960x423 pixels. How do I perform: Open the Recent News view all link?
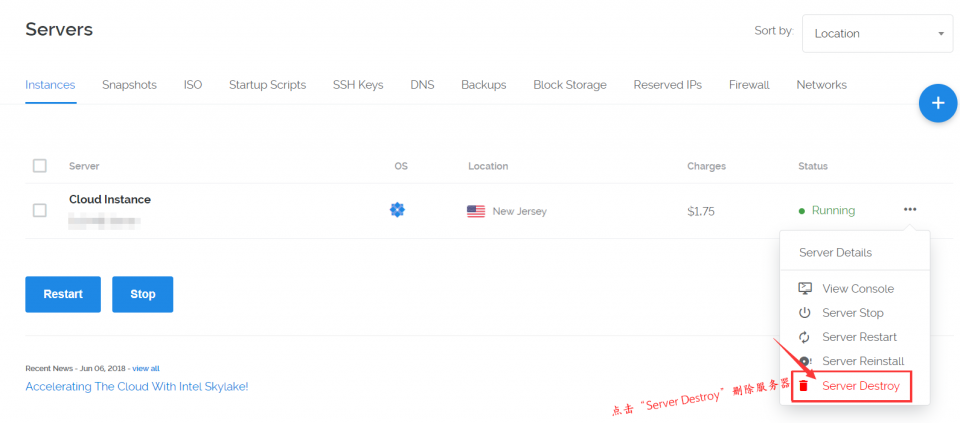tap(146, 369)
